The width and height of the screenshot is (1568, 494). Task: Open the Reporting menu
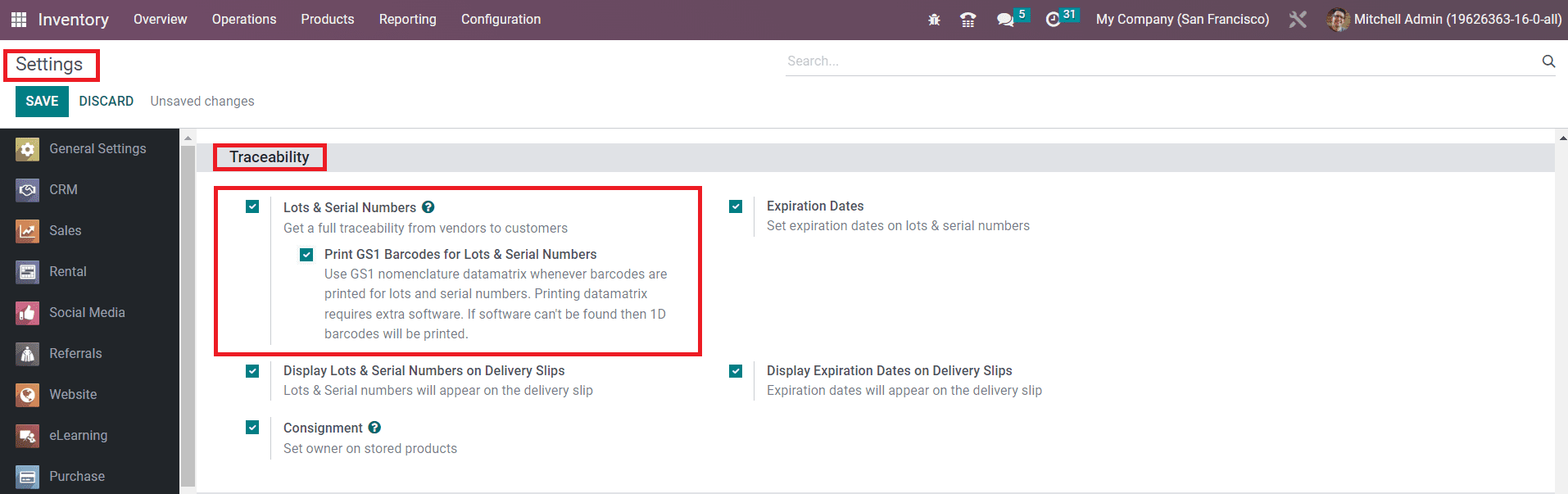(x=407, y=20)
